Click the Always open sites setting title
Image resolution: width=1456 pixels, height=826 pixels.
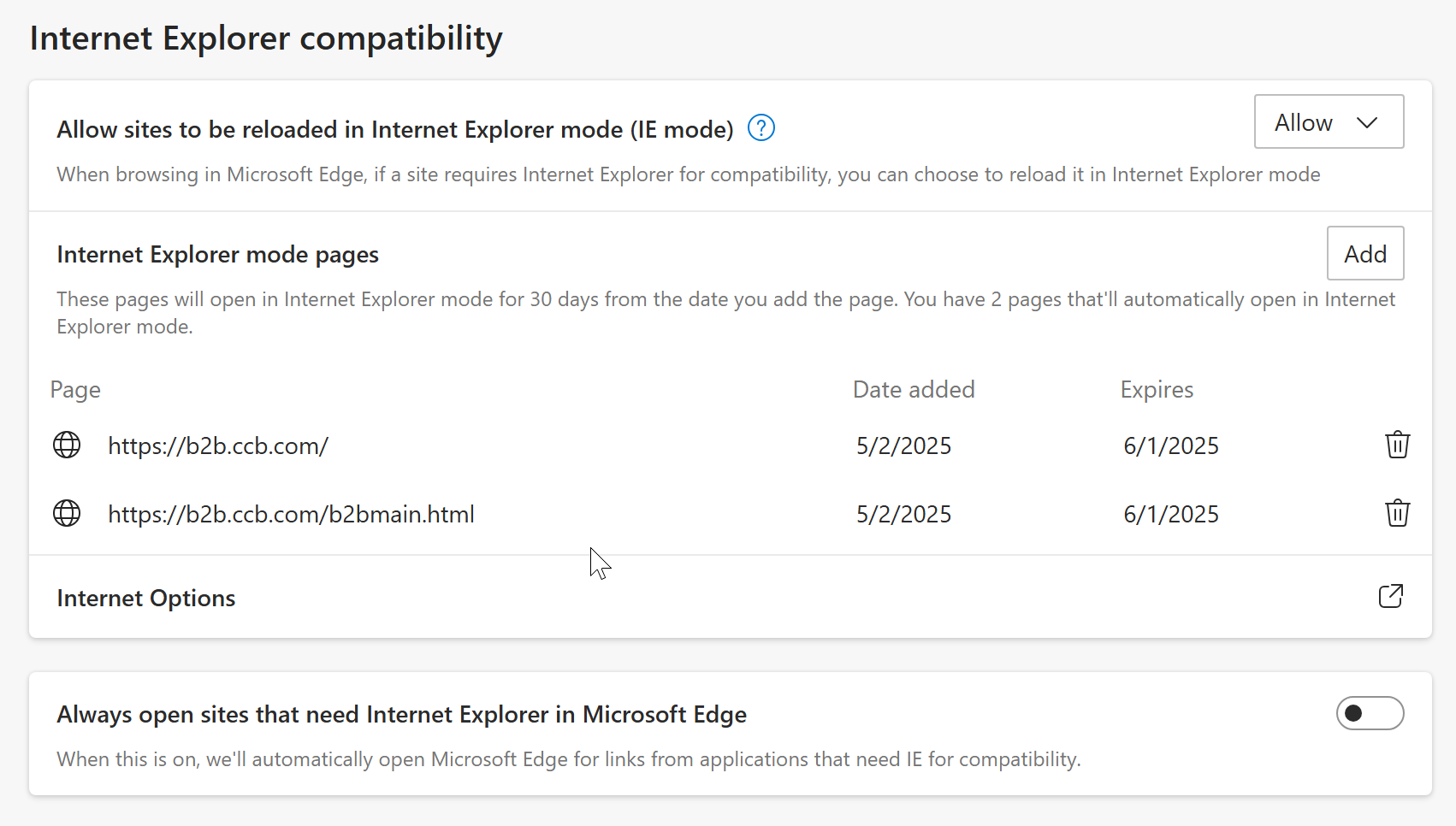tap(401, 715)
